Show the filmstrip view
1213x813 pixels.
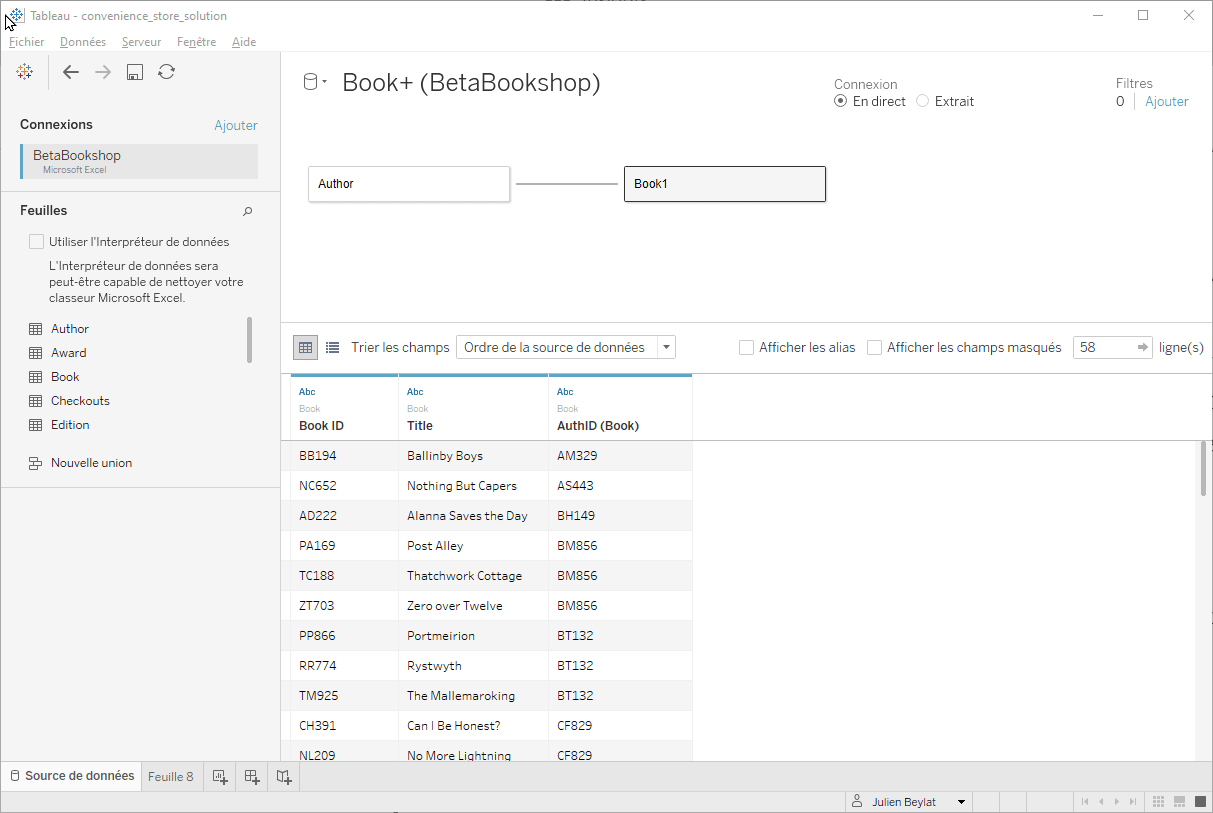point(1179,801)
